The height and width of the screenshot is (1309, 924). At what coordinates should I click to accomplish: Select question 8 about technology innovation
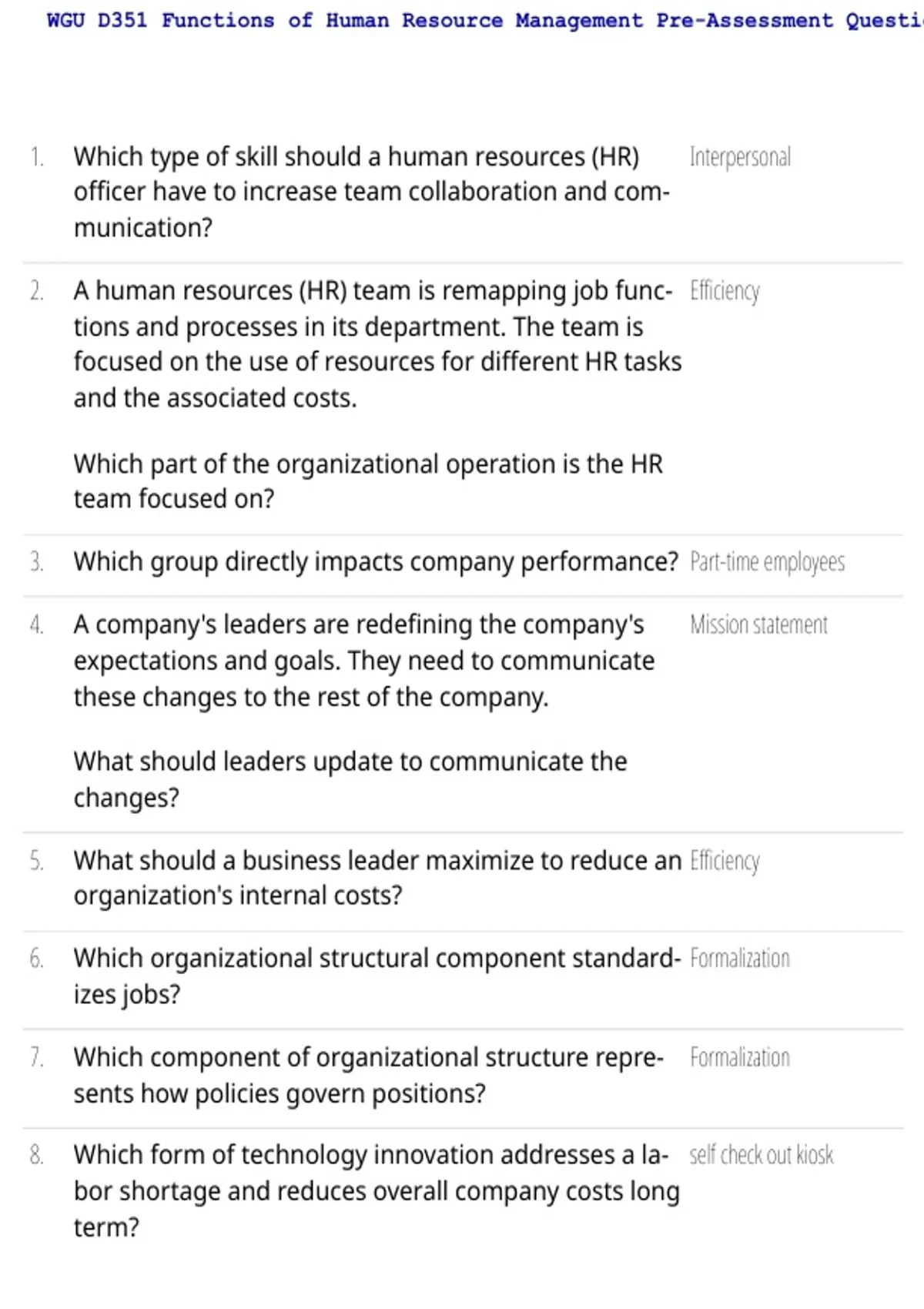pyautogui.click(x=377, y=1191)
